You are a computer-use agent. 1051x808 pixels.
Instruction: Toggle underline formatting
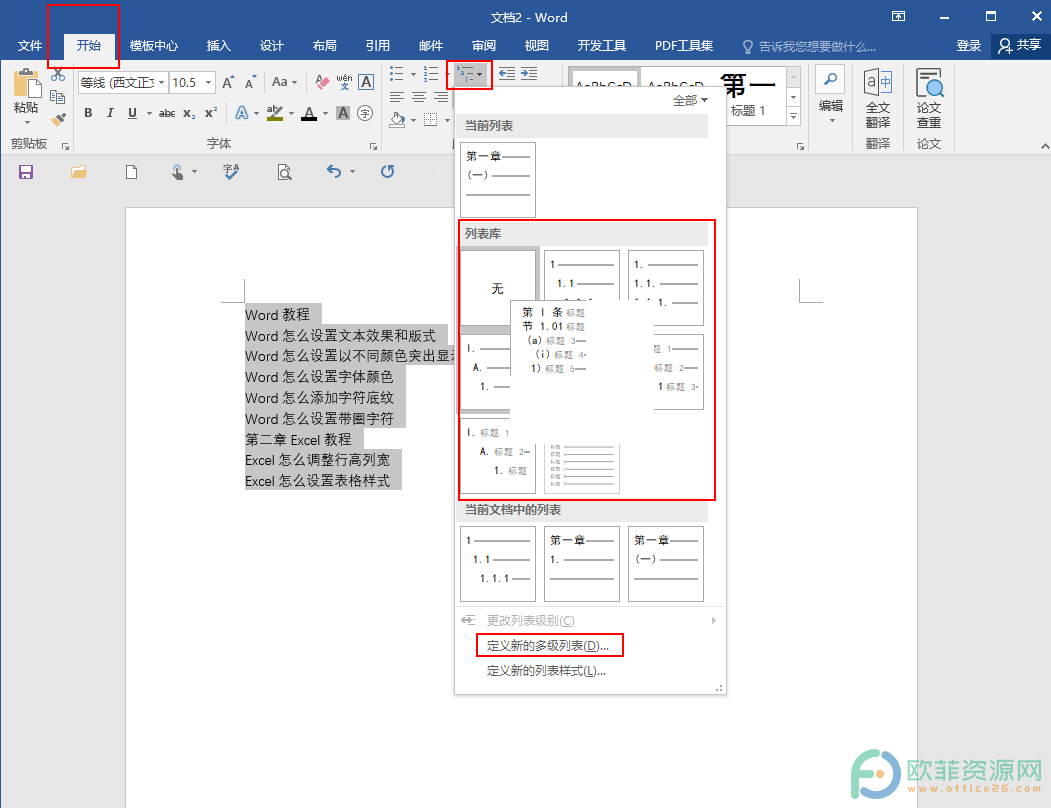tap(133, 113)
